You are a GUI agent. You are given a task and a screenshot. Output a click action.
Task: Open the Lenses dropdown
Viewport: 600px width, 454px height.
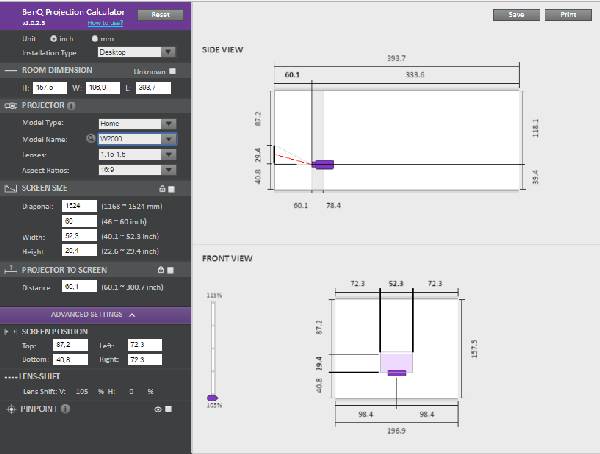point(137,155)
